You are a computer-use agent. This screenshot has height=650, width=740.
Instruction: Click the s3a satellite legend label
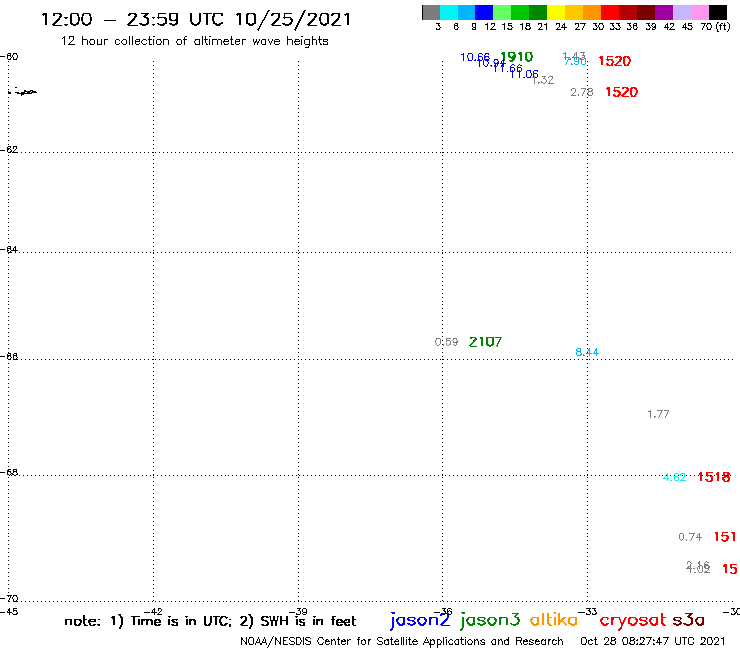pos(689,620)
